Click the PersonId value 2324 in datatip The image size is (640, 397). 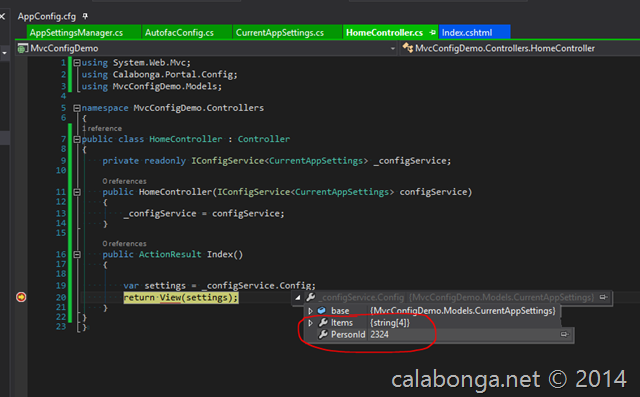pyautogui.click(x=380, y=335)
